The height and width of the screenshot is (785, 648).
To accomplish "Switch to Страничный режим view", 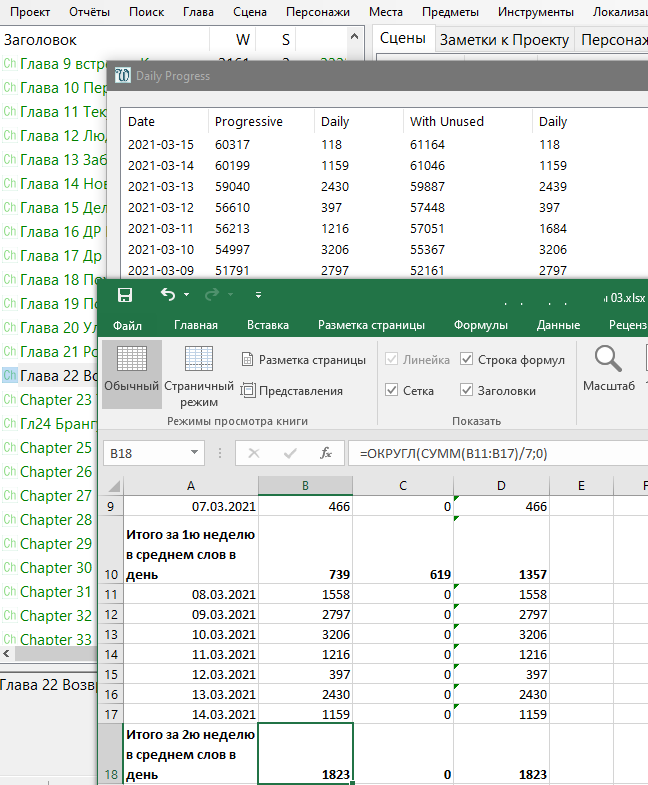I will (199, 374).
